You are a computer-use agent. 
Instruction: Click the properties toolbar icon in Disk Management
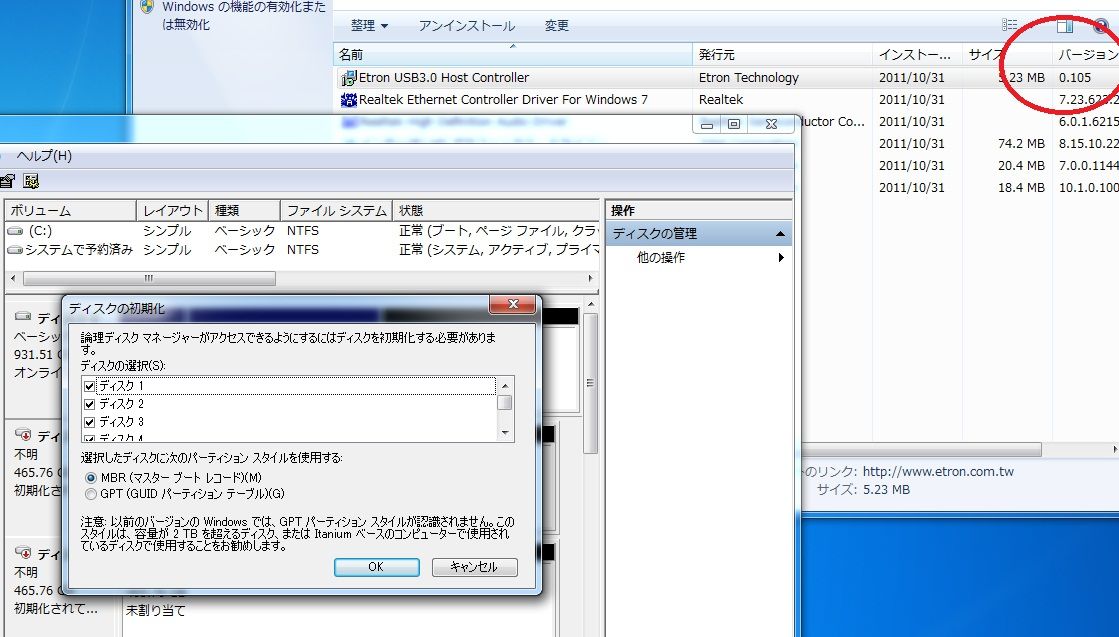click(7, 181)
